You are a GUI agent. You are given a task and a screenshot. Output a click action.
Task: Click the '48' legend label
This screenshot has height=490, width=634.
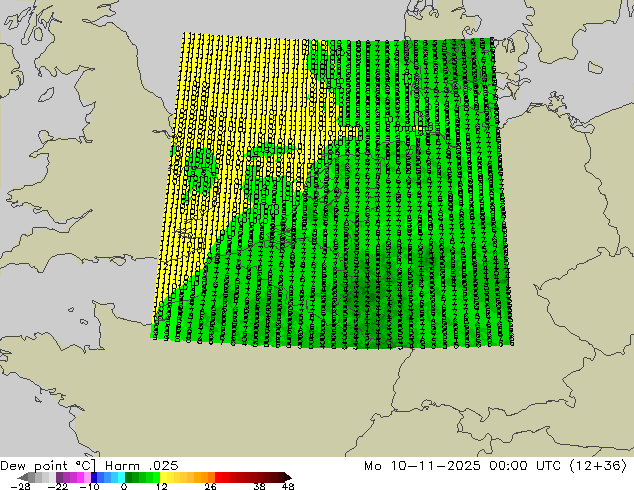pos(288,486)
